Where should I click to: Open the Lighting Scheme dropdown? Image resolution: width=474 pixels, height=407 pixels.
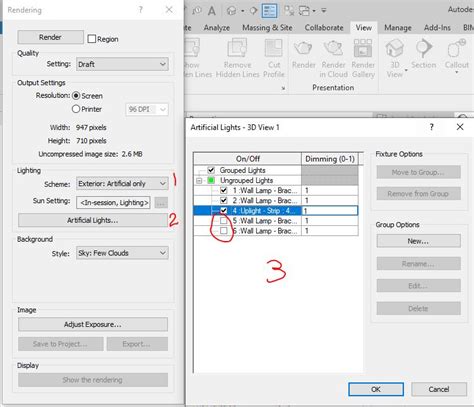(122, 183)
